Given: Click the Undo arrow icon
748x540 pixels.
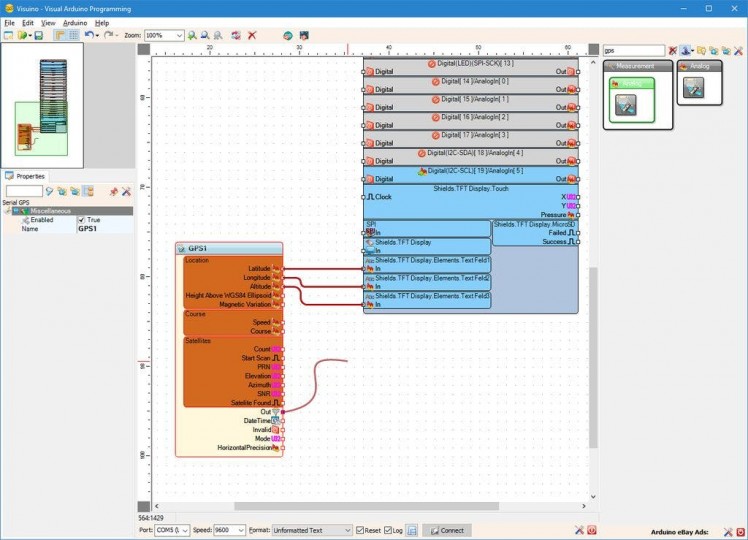Looking at the screenshot, I should click(x=88, y=35).
